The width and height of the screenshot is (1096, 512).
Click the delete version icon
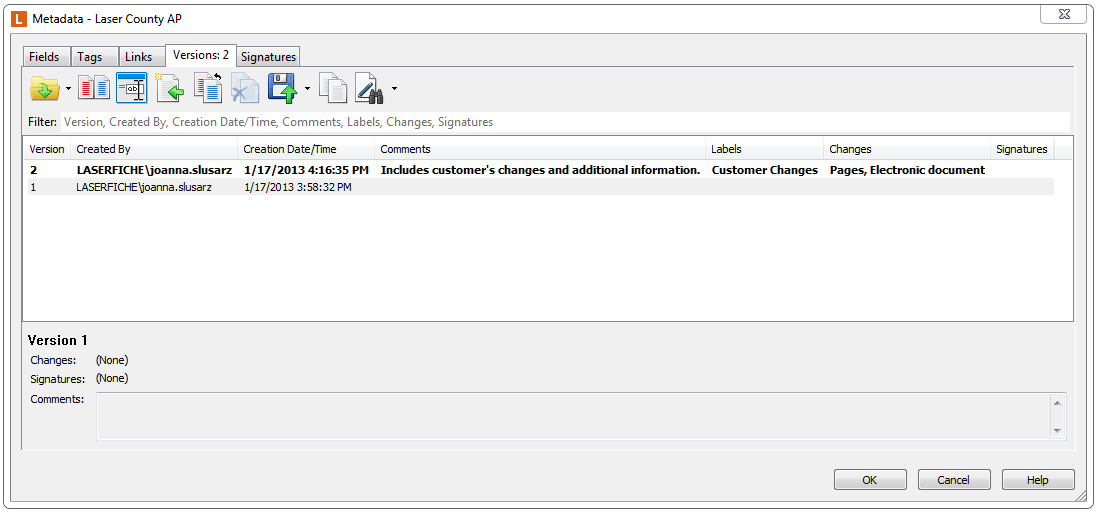point(245,89)
